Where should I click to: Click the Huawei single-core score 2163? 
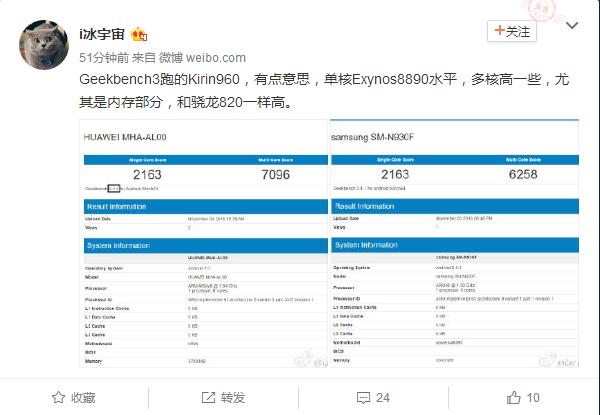[147, 175]
